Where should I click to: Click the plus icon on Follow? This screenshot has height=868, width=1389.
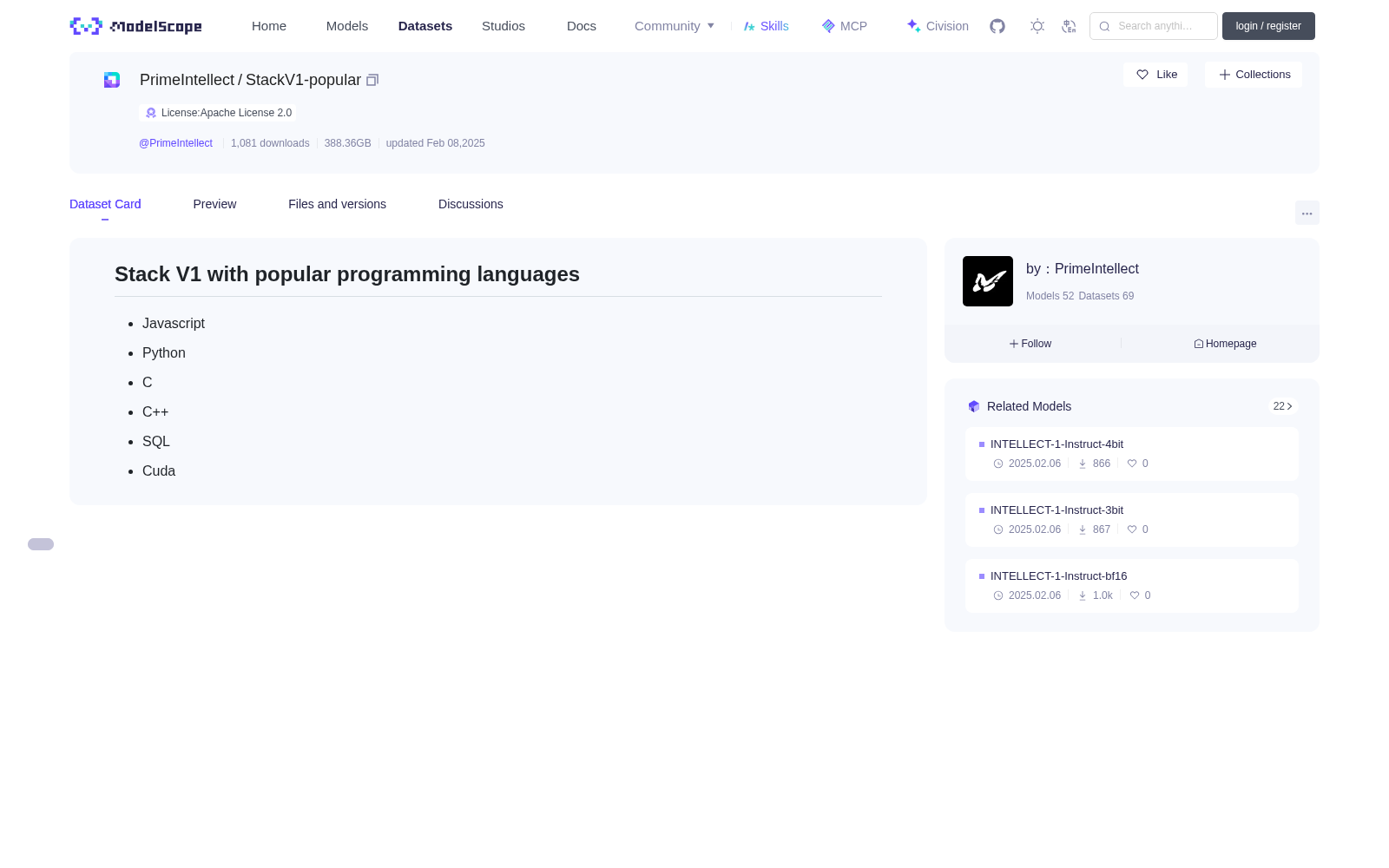1014,344
